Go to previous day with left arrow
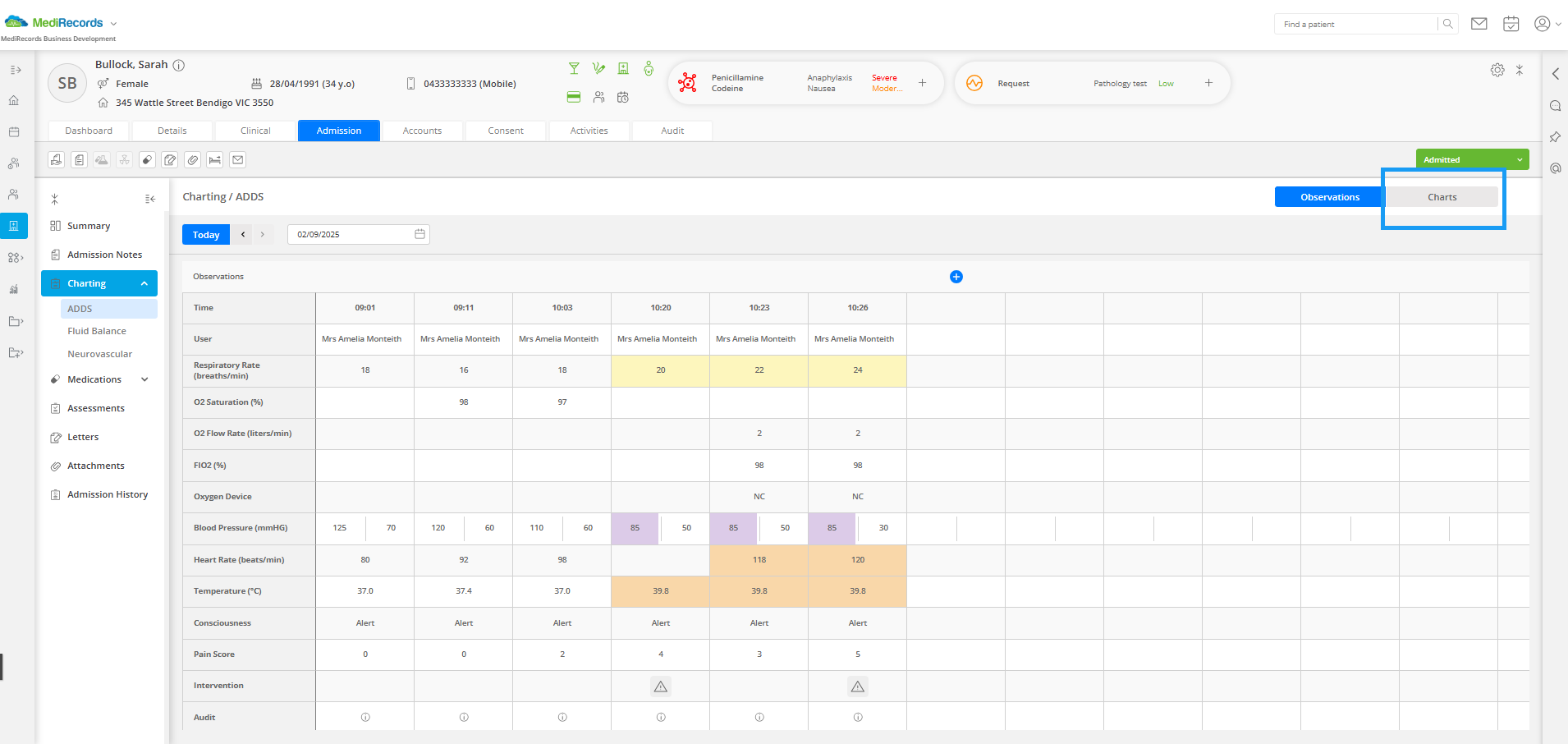This screenshot has width=1568, height=744. 243,235
